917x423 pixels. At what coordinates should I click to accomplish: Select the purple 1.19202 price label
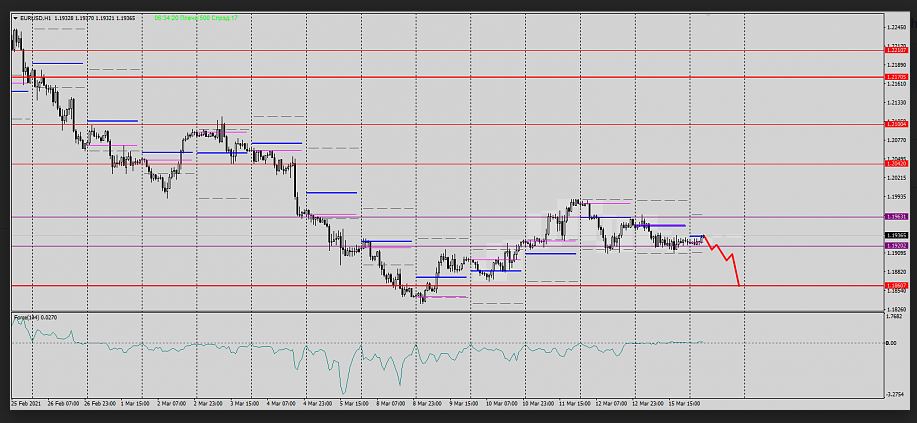click(896, 245)
